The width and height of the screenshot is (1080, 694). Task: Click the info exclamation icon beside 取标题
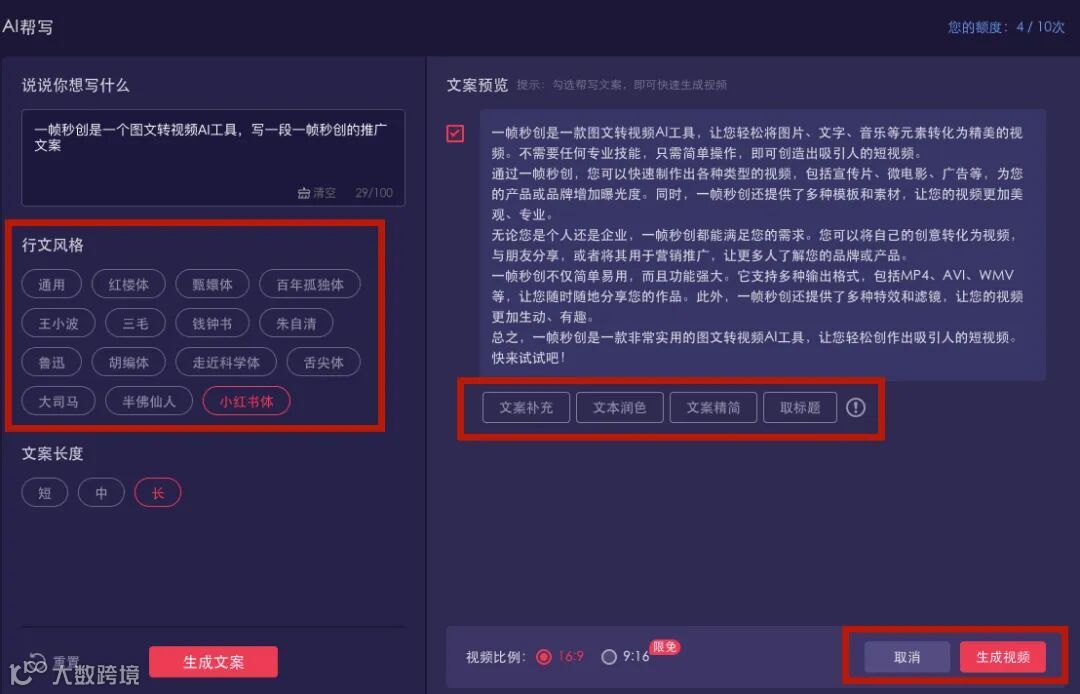(855, 408)
